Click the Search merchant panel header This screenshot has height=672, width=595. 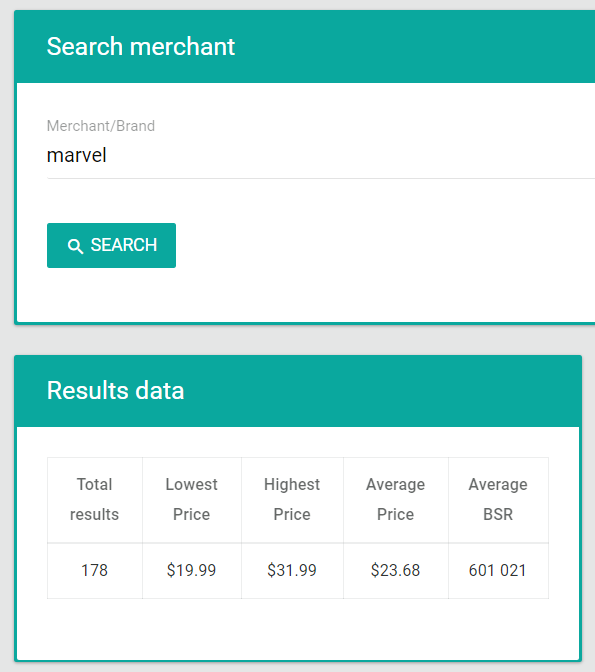tap(305, 46)
